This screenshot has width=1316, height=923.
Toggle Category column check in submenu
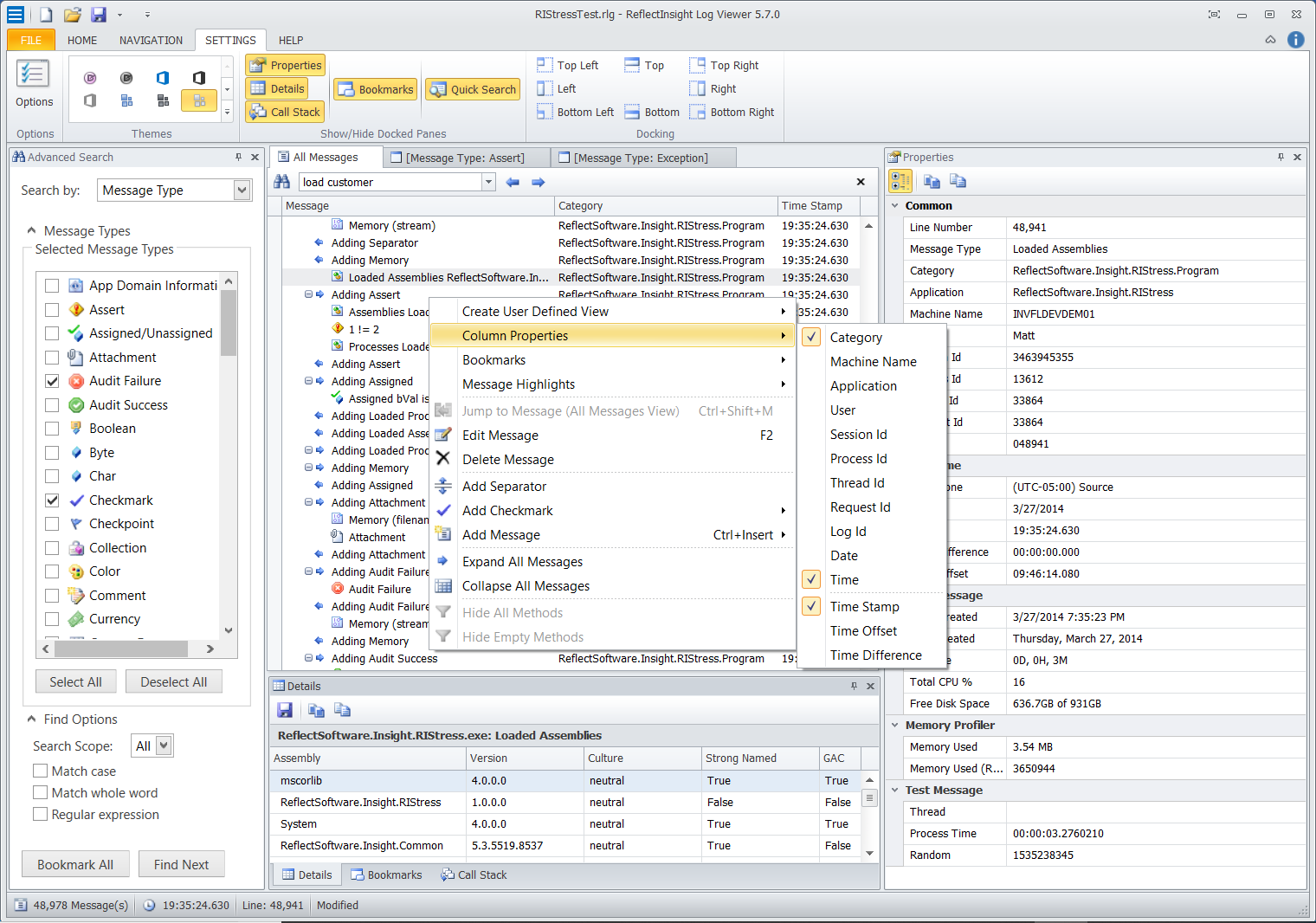pyautogui.click(x=811, y=337)
